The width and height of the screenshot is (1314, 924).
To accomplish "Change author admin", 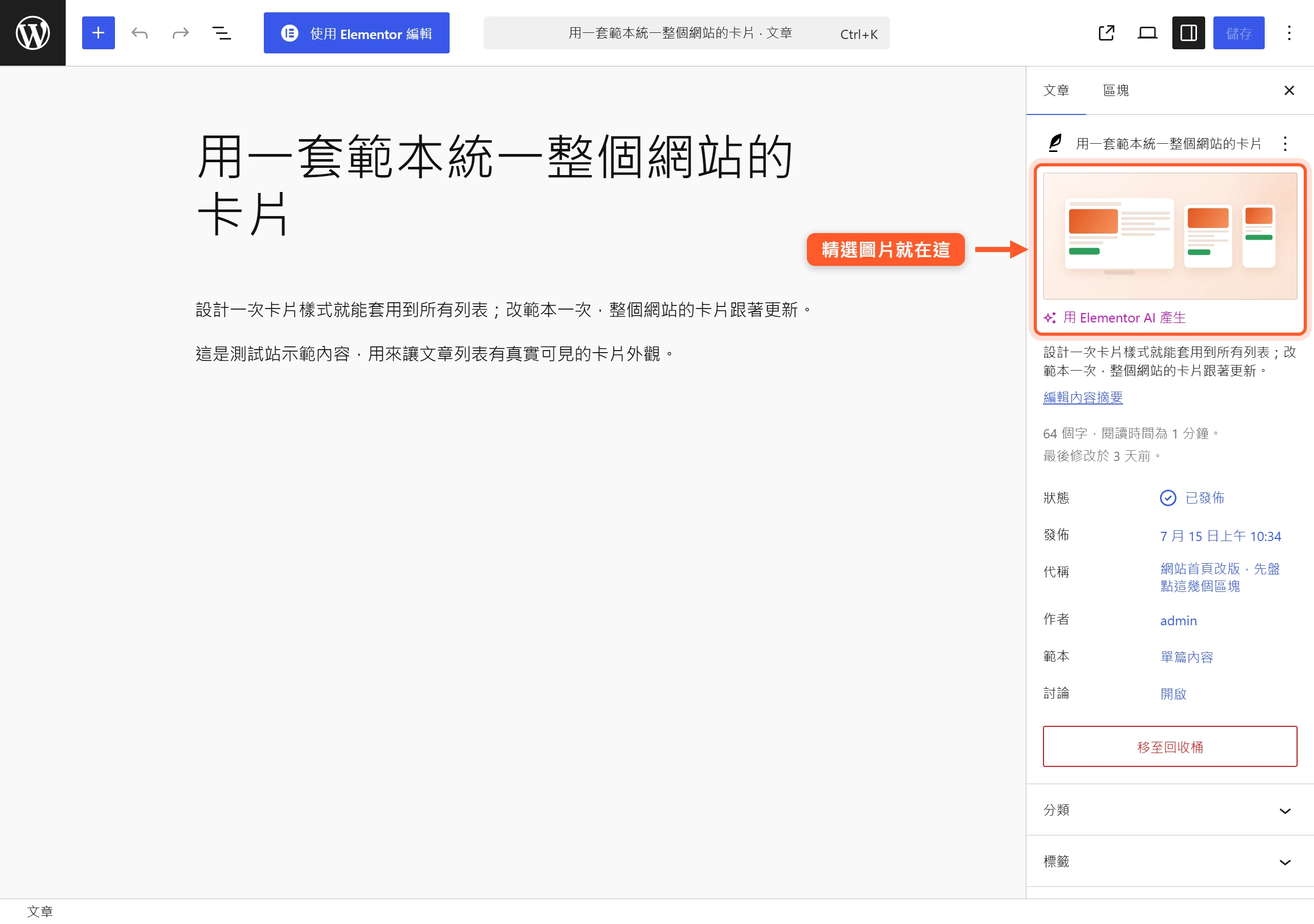I will [x=1178, y=621].
